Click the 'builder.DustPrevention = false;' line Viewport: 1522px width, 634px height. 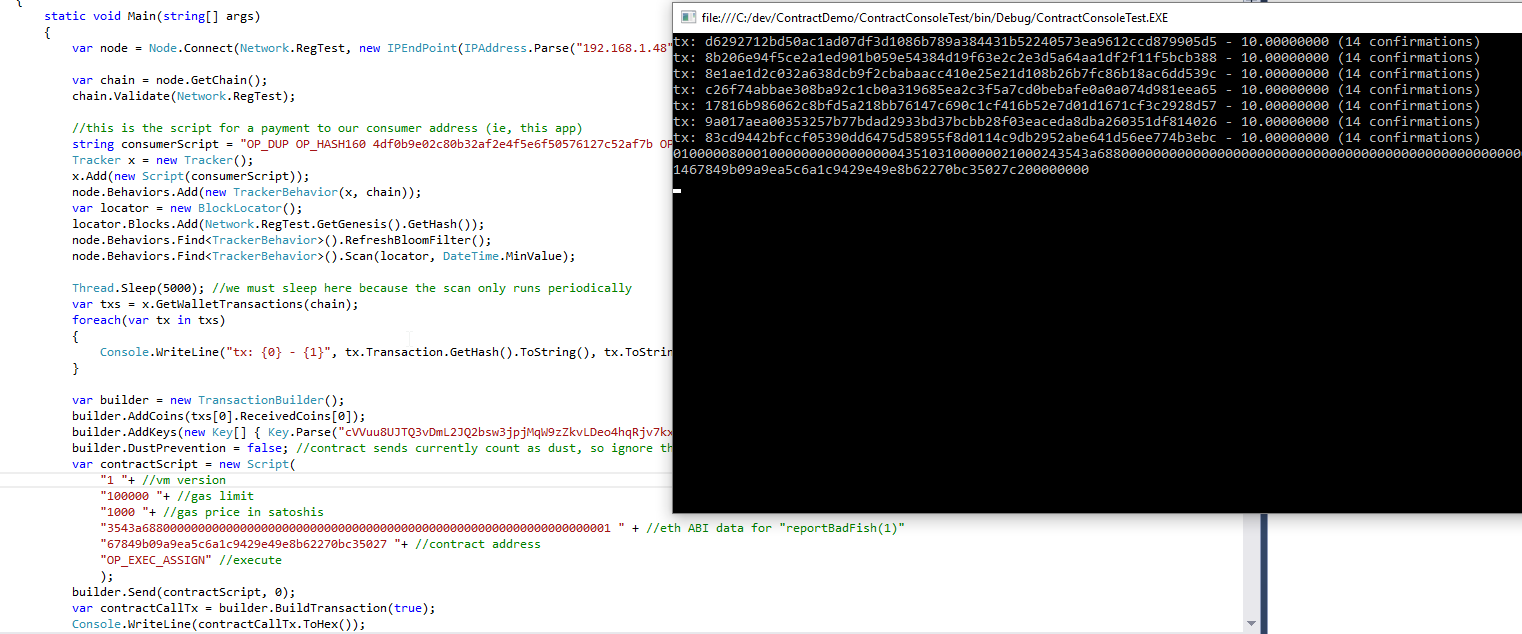(x=371, y=448)
